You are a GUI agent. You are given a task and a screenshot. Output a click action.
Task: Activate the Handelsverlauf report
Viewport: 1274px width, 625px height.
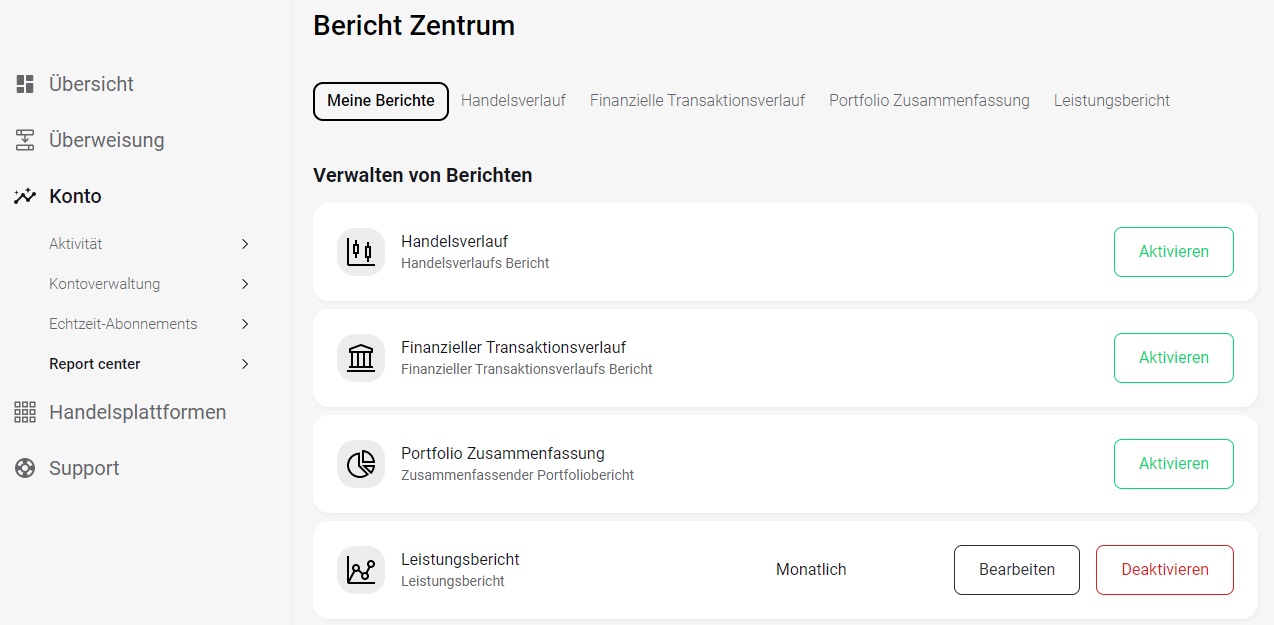click(1173, 252)
